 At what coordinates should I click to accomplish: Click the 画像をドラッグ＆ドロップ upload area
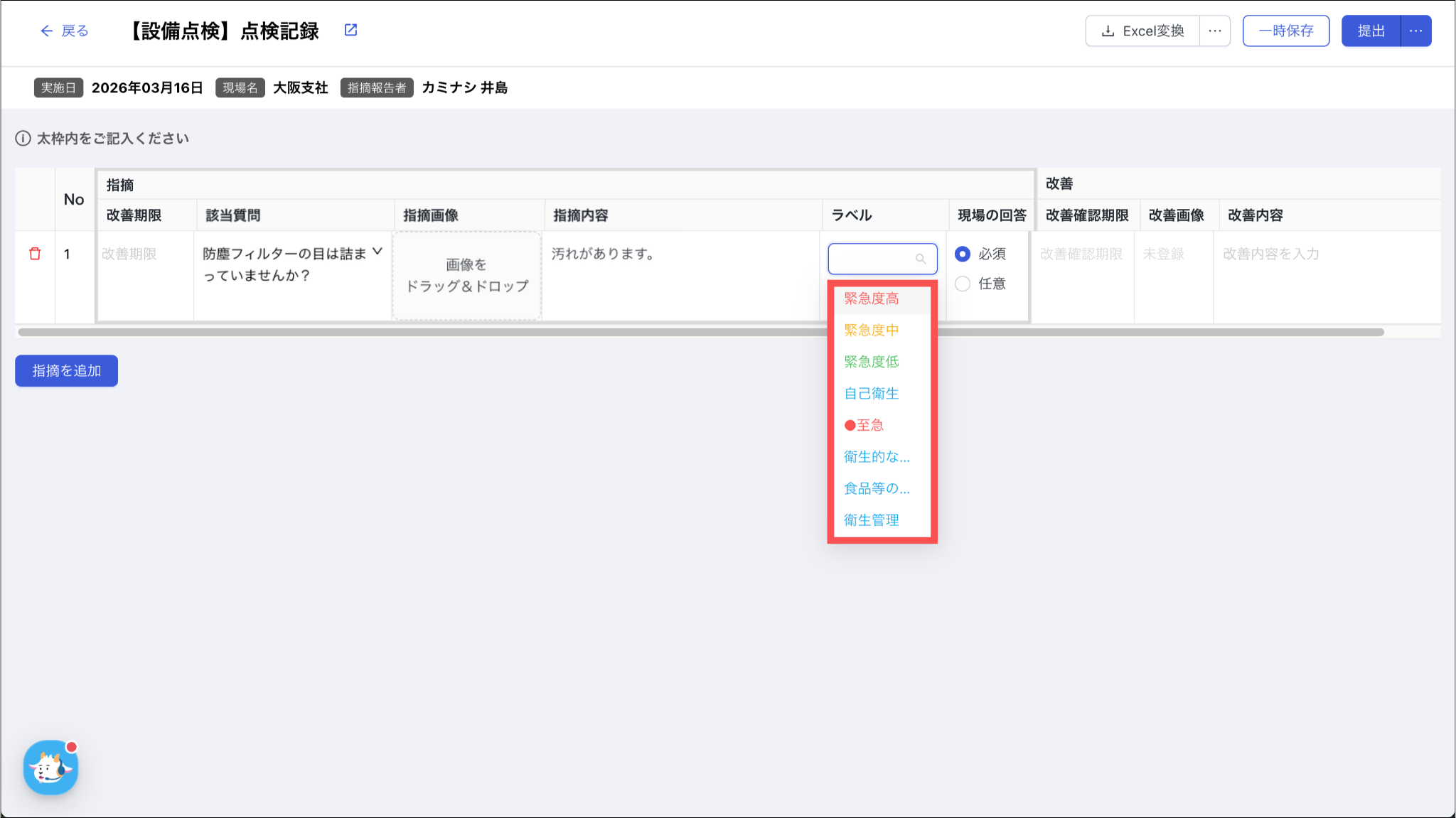467,276
